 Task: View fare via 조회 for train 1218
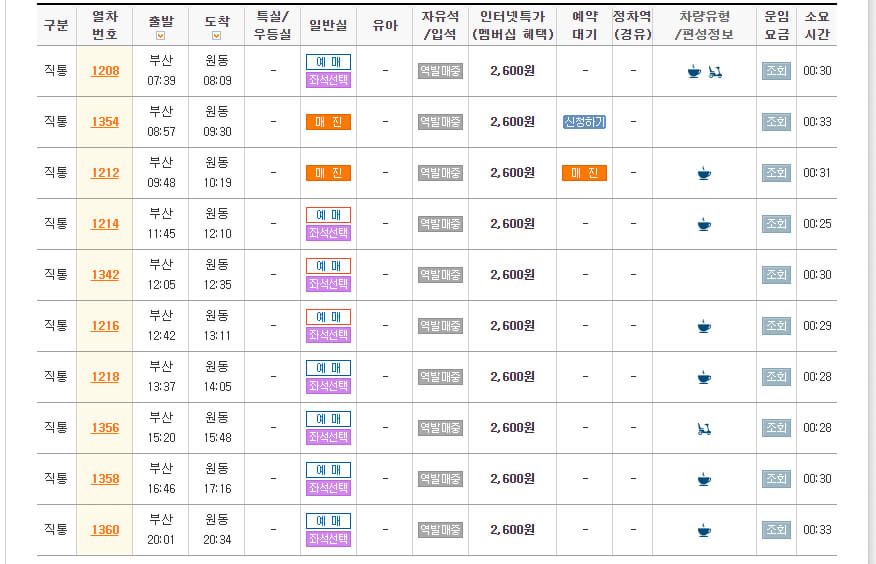[x=776, y=377]
